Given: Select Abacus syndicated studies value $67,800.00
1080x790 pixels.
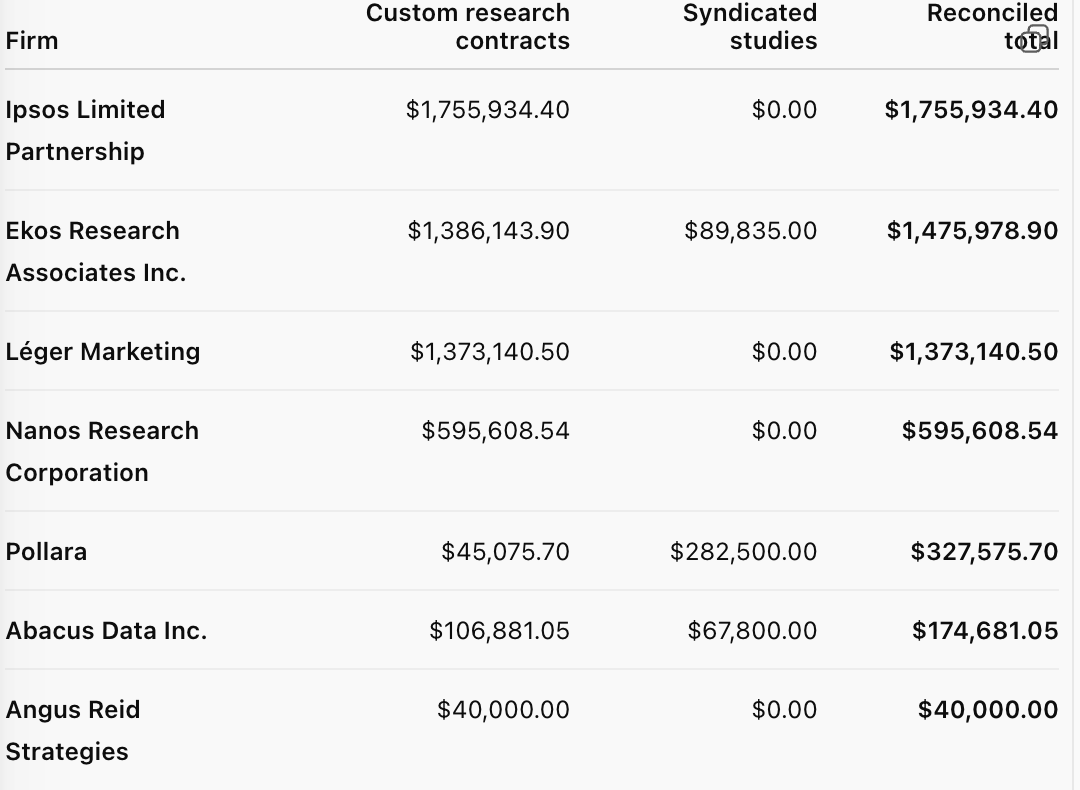Looking at the screenshot, I should point(752,631).
